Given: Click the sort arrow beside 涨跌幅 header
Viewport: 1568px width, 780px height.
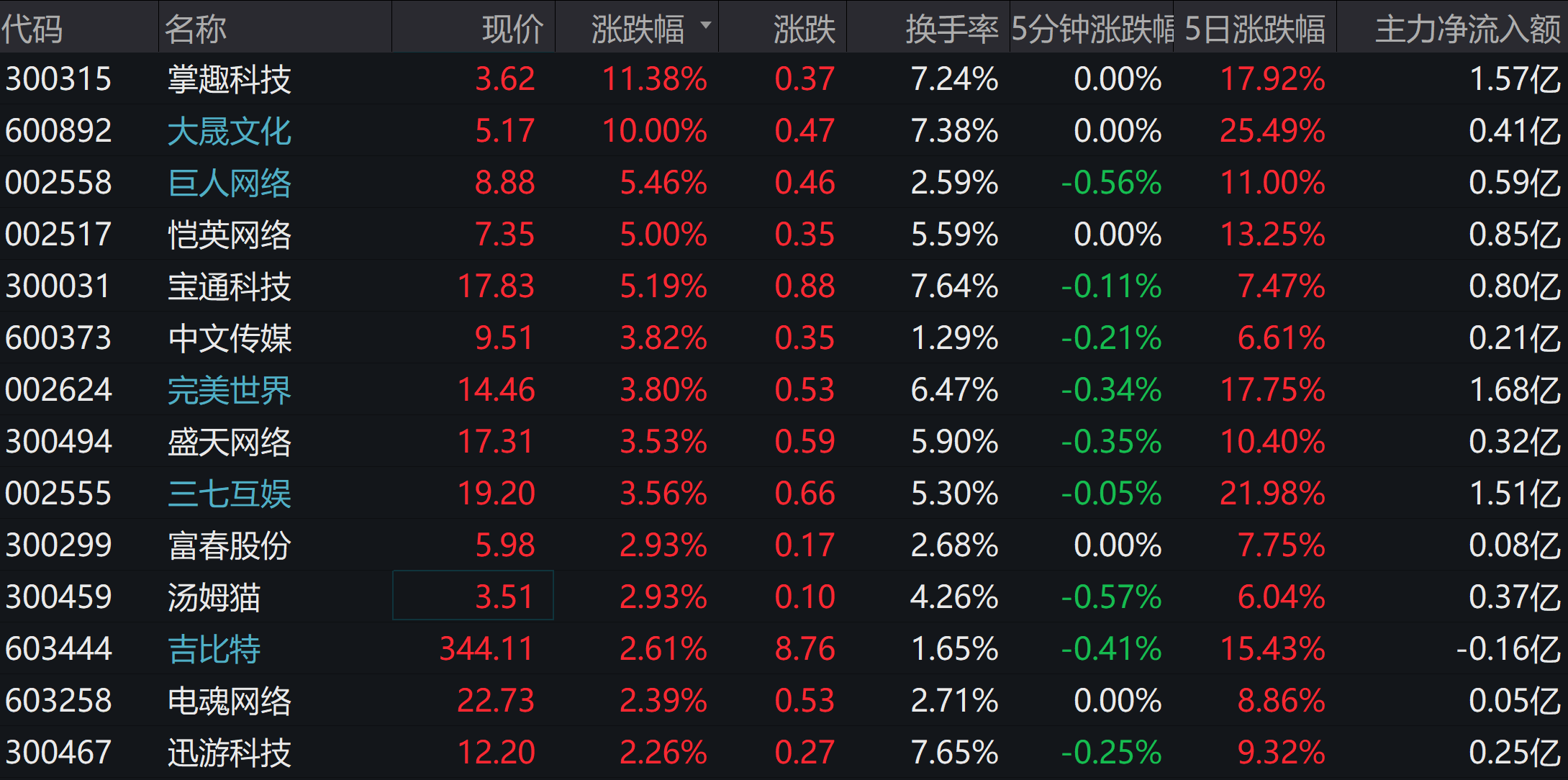Looking at the screenshot, I should [705, 25].
